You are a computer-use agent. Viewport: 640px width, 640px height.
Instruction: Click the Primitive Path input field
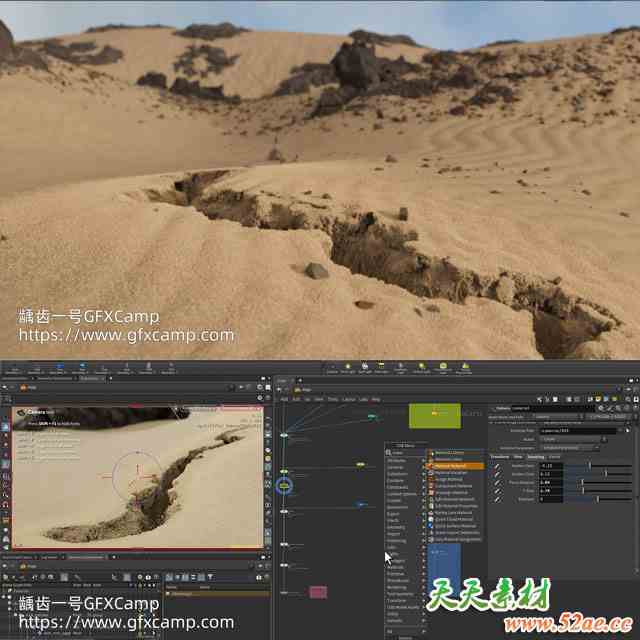coord(578,431)
